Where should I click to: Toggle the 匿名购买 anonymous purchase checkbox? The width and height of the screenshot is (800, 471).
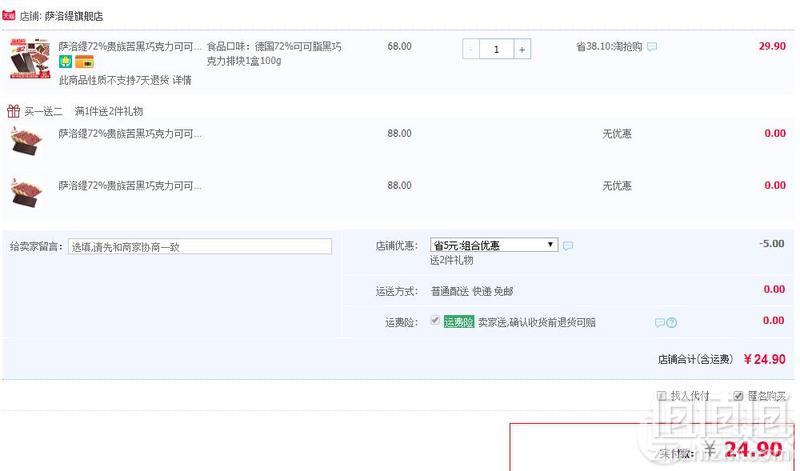738,396
